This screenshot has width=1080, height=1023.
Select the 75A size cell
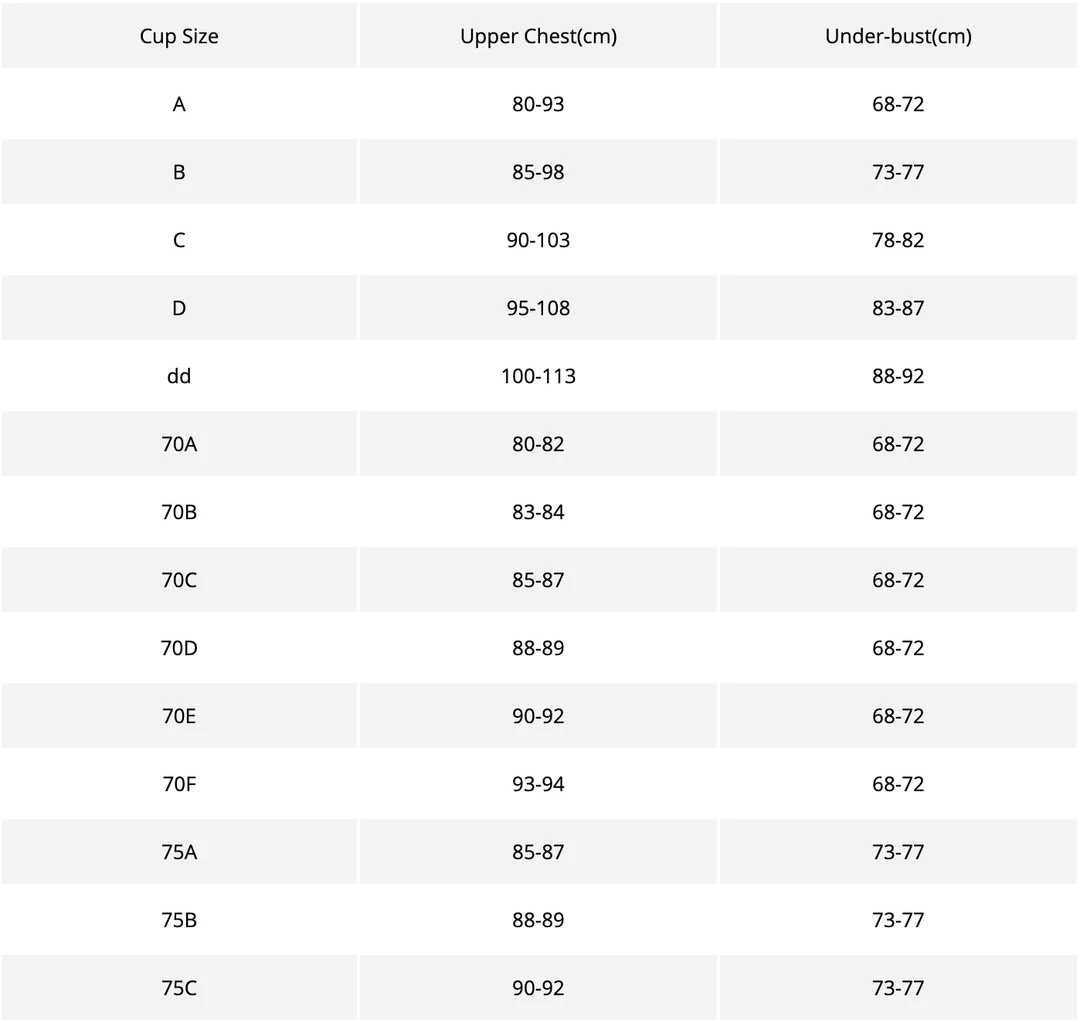pos(179,852)
